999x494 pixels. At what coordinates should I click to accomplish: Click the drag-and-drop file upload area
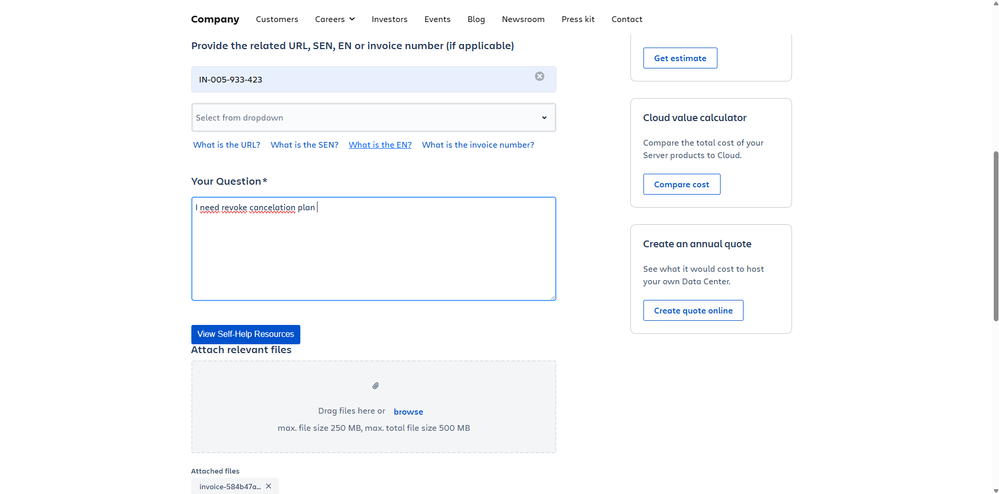tap(373, 407)
